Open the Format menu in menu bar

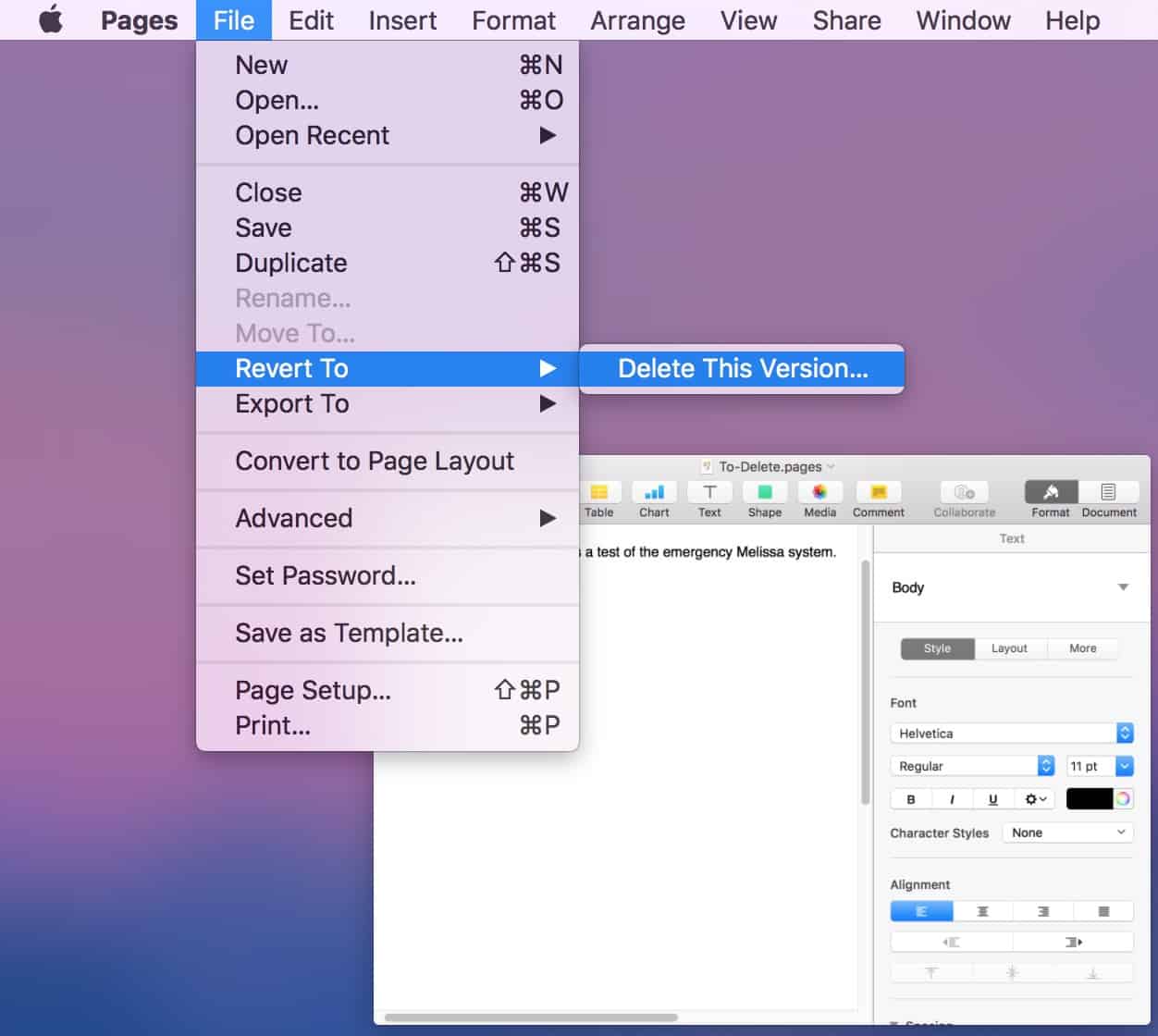pos(513,19)
